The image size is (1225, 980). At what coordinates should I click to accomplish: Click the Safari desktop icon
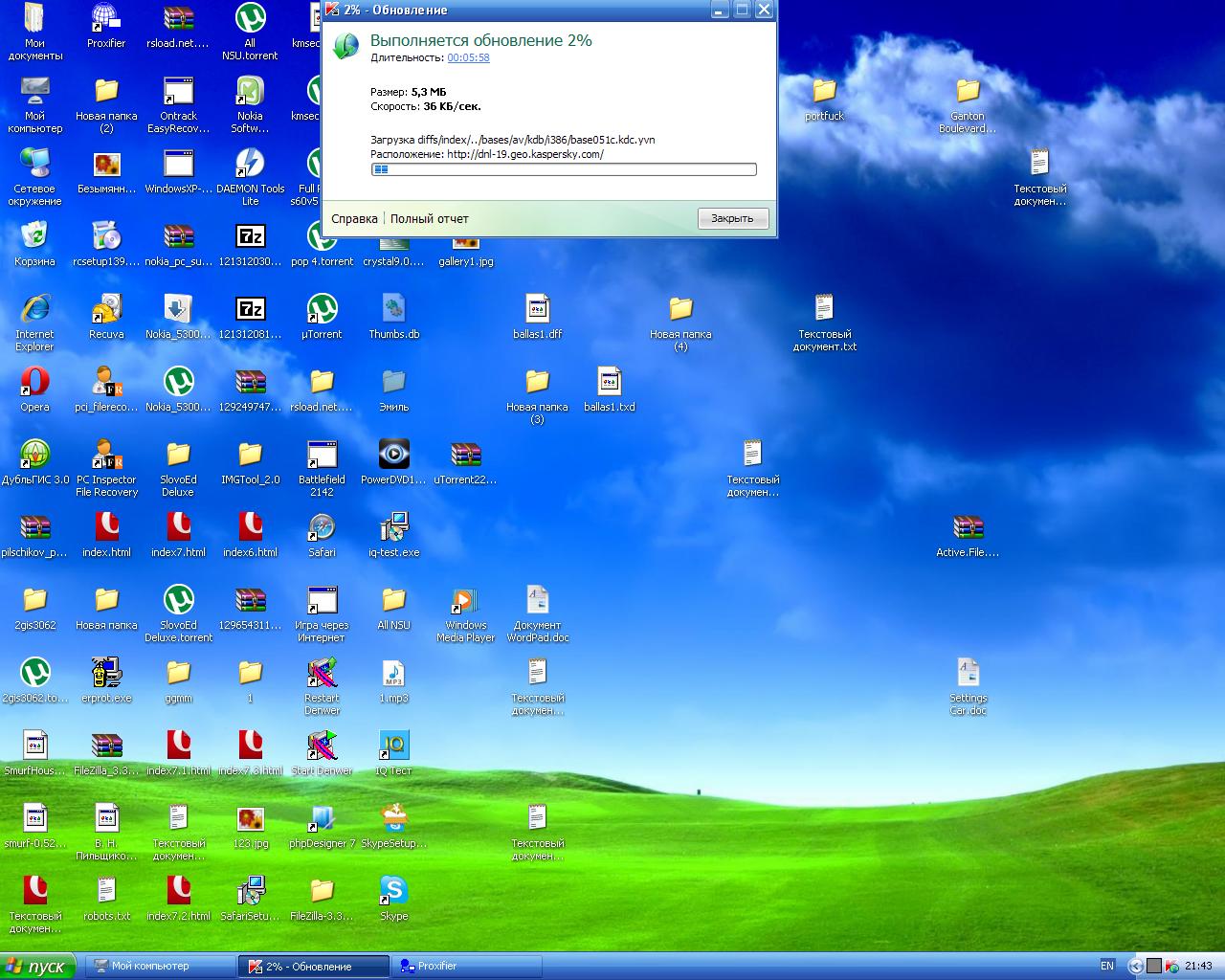coord(322,528)
